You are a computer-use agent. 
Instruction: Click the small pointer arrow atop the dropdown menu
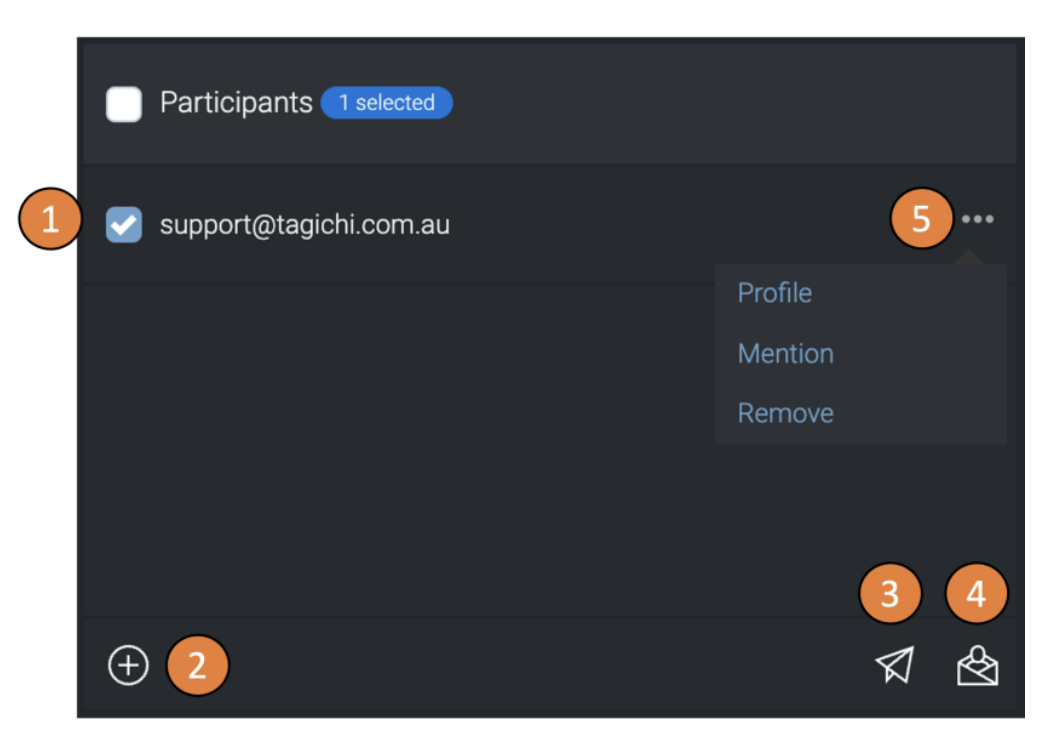click(x=967, y=259)
